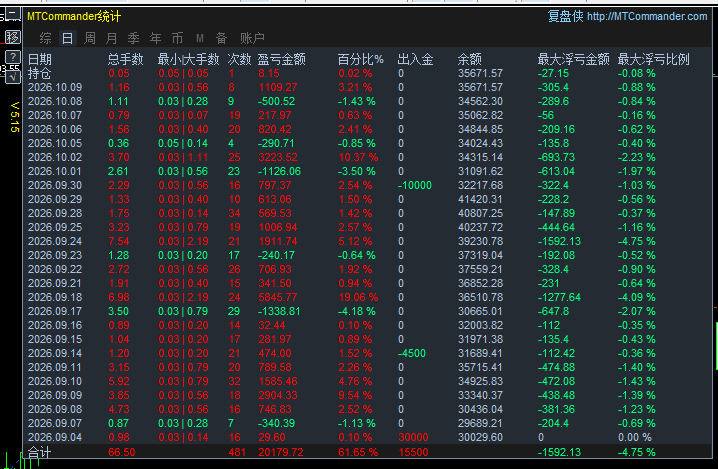Viewport: 718px width, 469px height.
Task: Collapse the panel with the minus button
Action: tap(13, 14)
